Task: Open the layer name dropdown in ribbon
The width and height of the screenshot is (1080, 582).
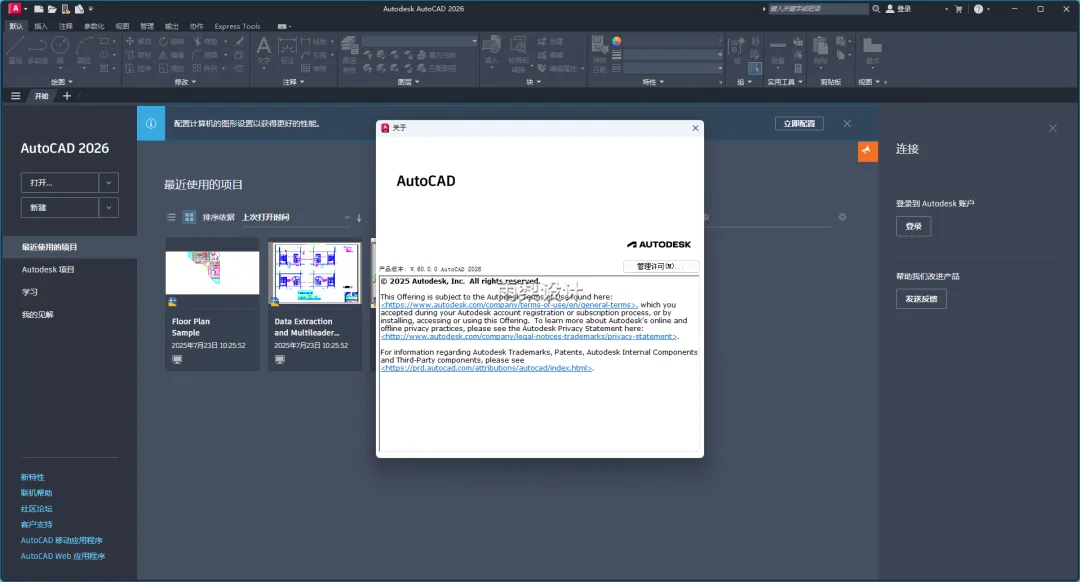Action: [419, 41]
